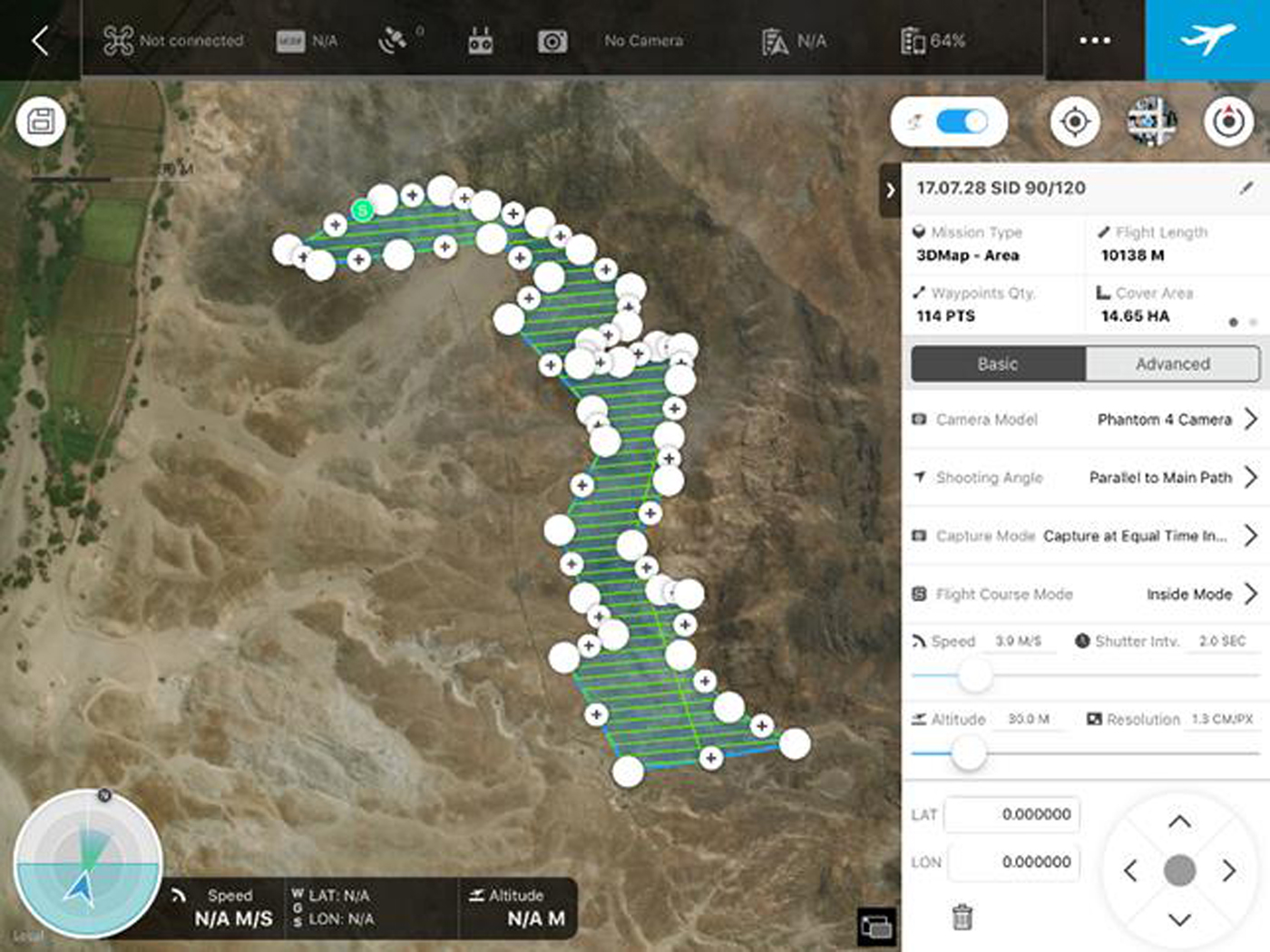The image size is (1270, 952).
Task: Select the Basic tab
Action: click(x=998, y=364)
